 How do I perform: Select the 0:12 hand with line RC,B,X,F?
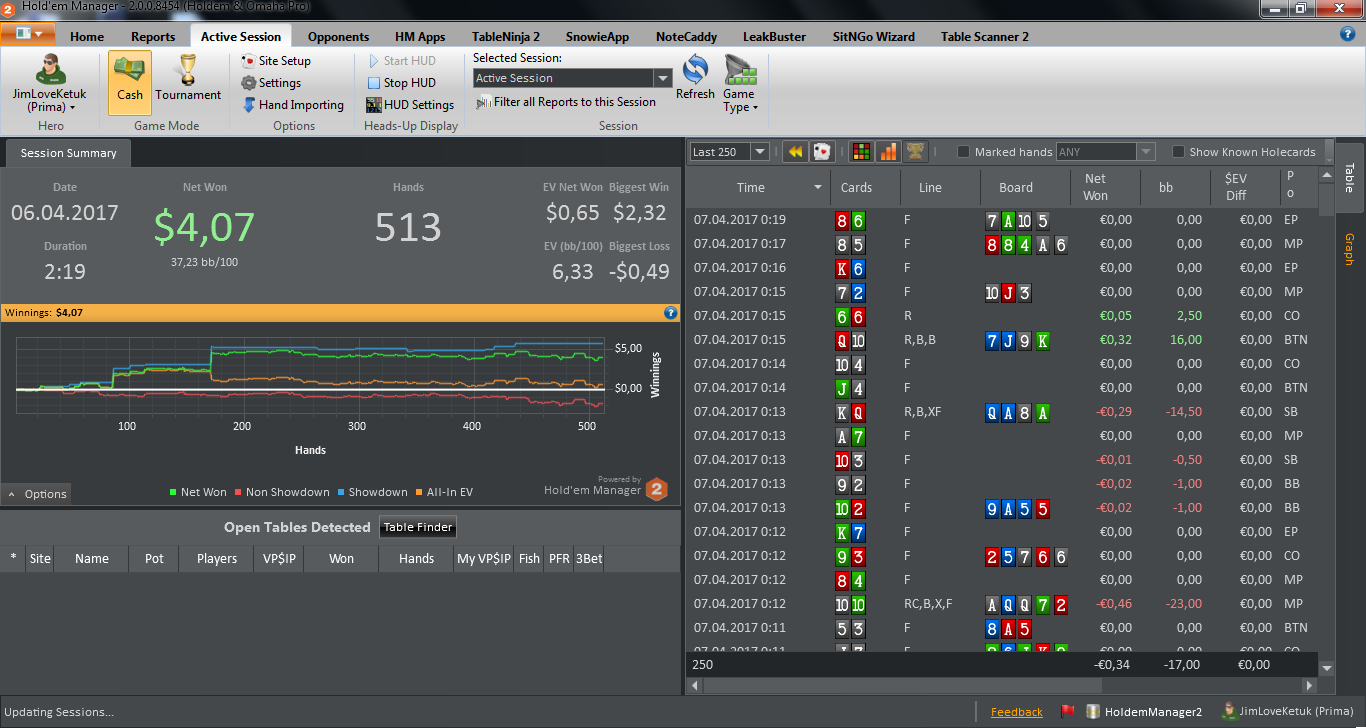(x=1003, y=604)
